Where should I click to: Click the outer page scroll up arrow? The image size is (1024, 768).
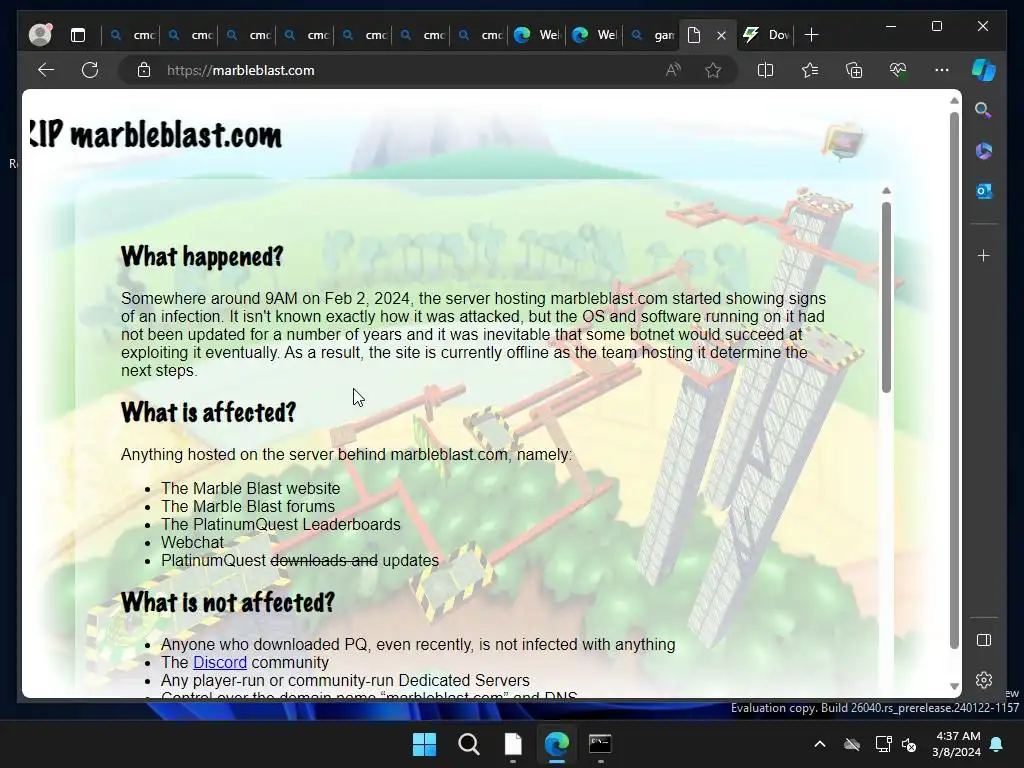click(954, 101)
